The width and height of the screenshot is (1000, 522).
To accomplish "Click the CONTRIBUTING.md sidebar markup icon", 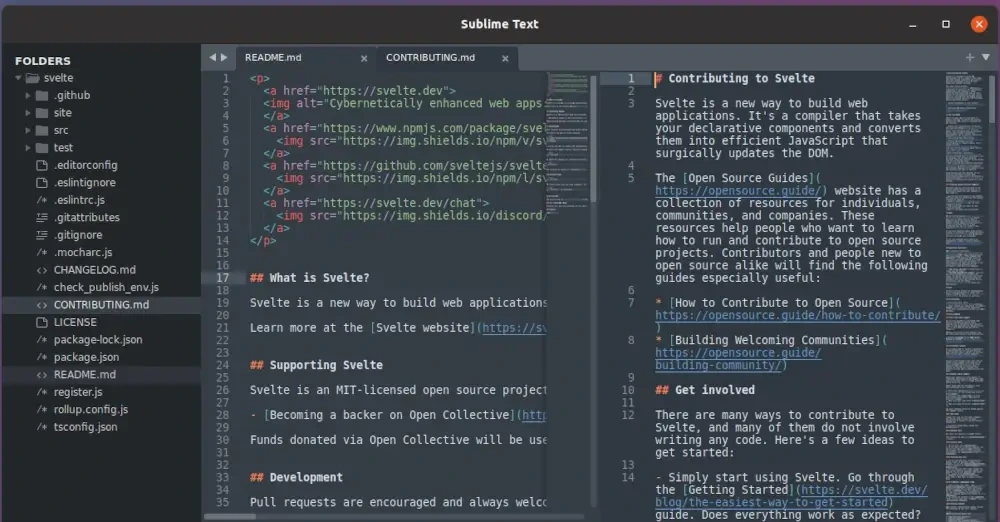I will point(42,305).
